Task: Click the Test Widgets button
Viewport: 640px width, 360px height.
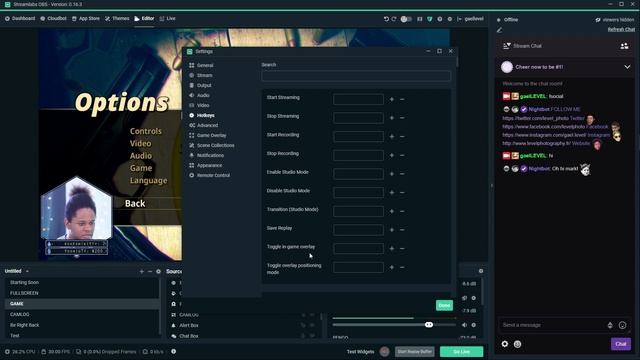Action: tap(360, 351)
